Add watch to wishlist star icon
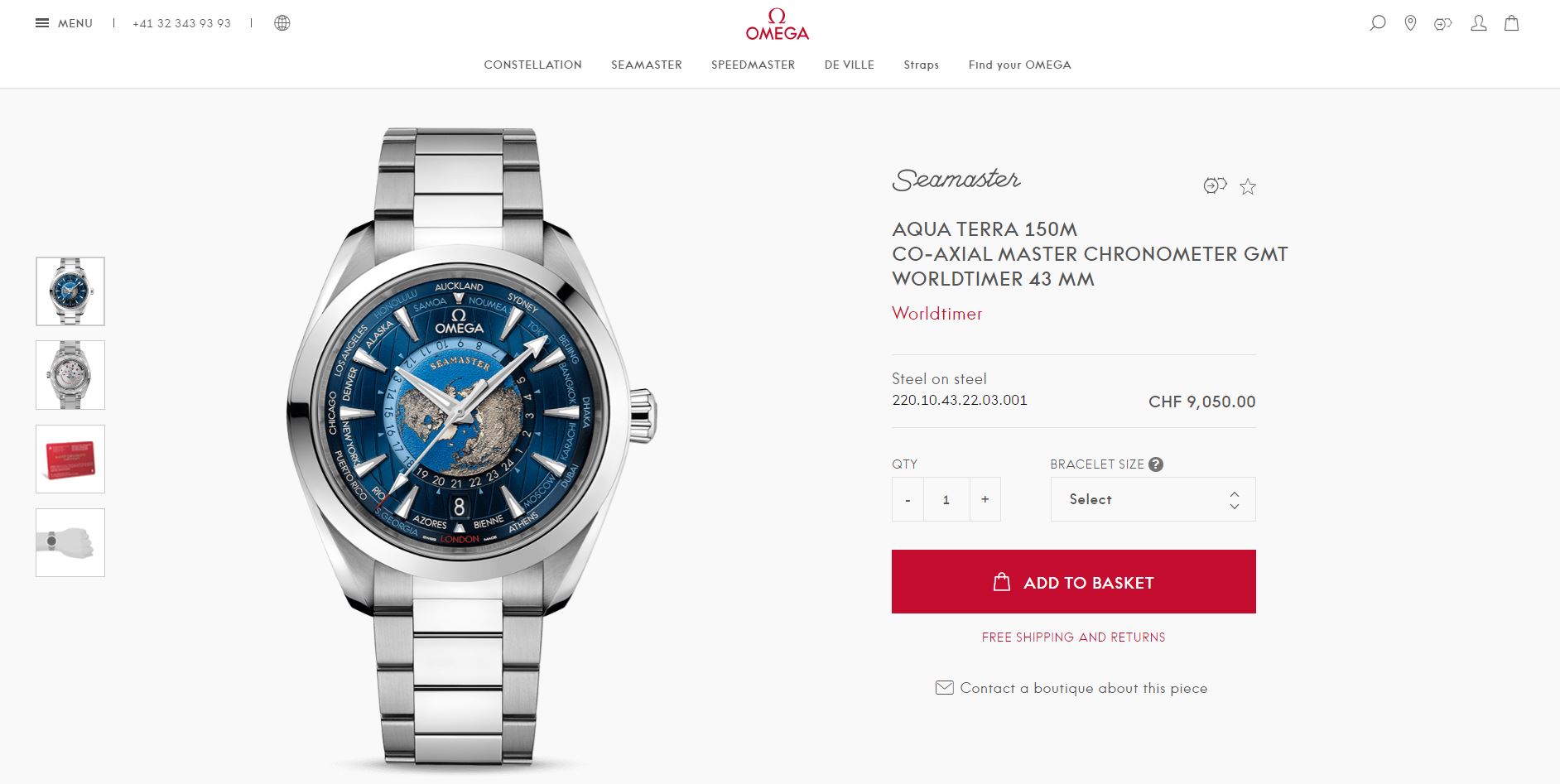The image size is (1560, 784). [x=1248, y=186]
